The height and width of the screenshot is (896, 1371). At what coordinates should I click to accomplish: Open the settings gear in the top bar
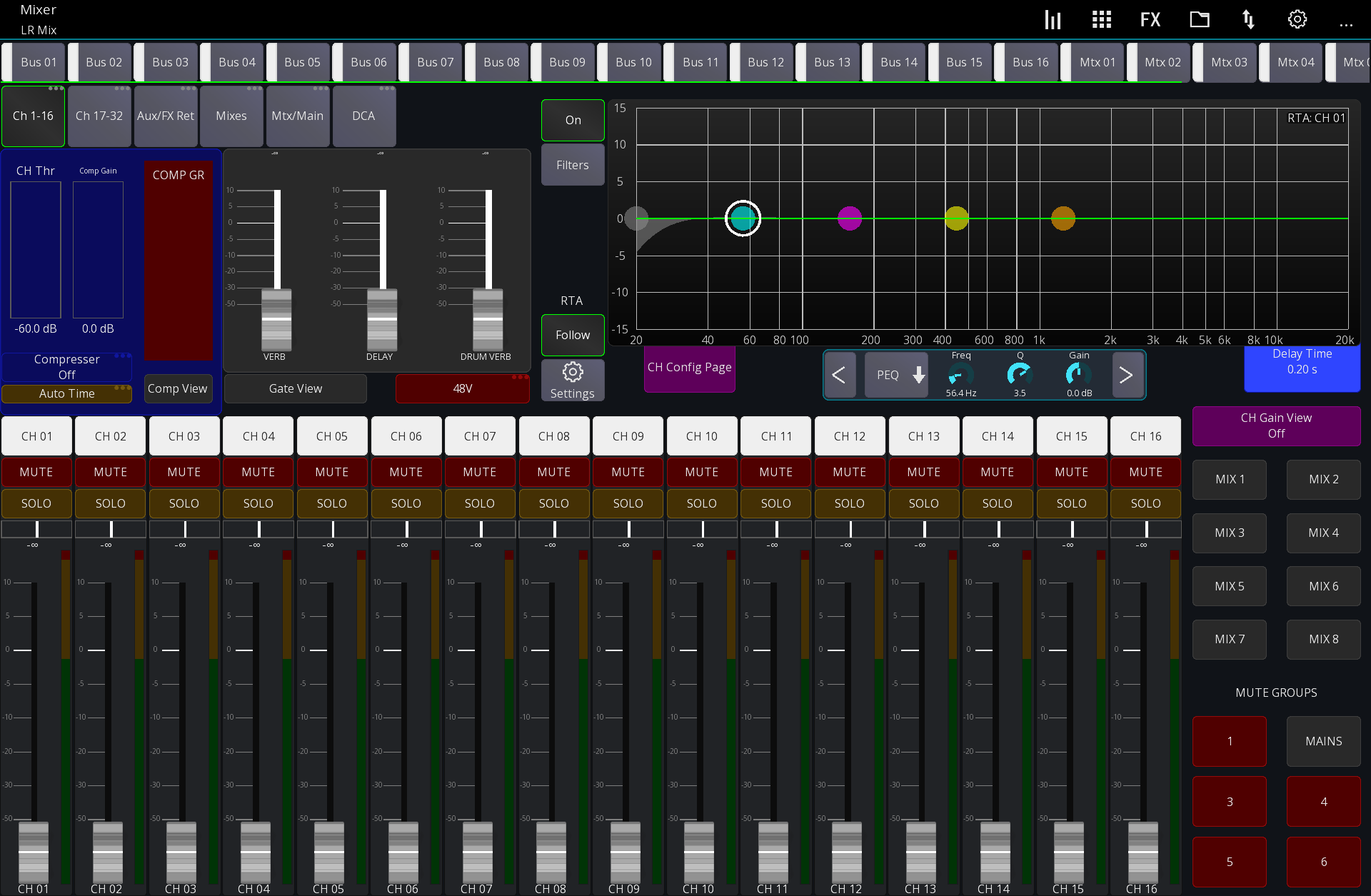pyautogui.click(x=1297, y=19)
